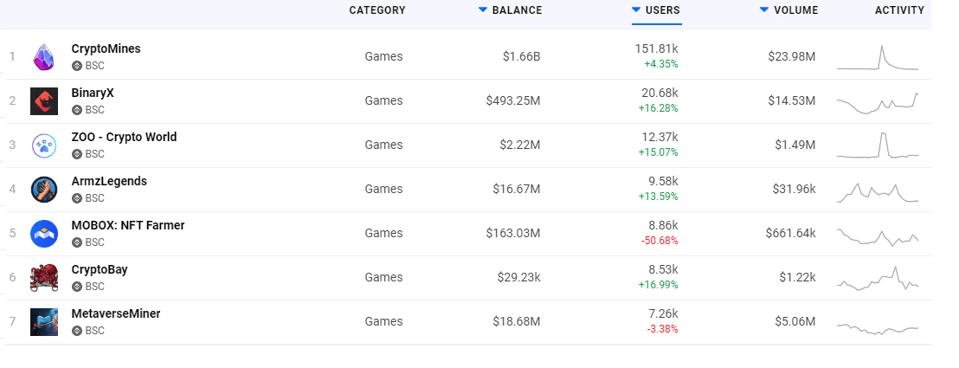
Task: Open the ZOO - Crypto World link
Action: [124, 137]
